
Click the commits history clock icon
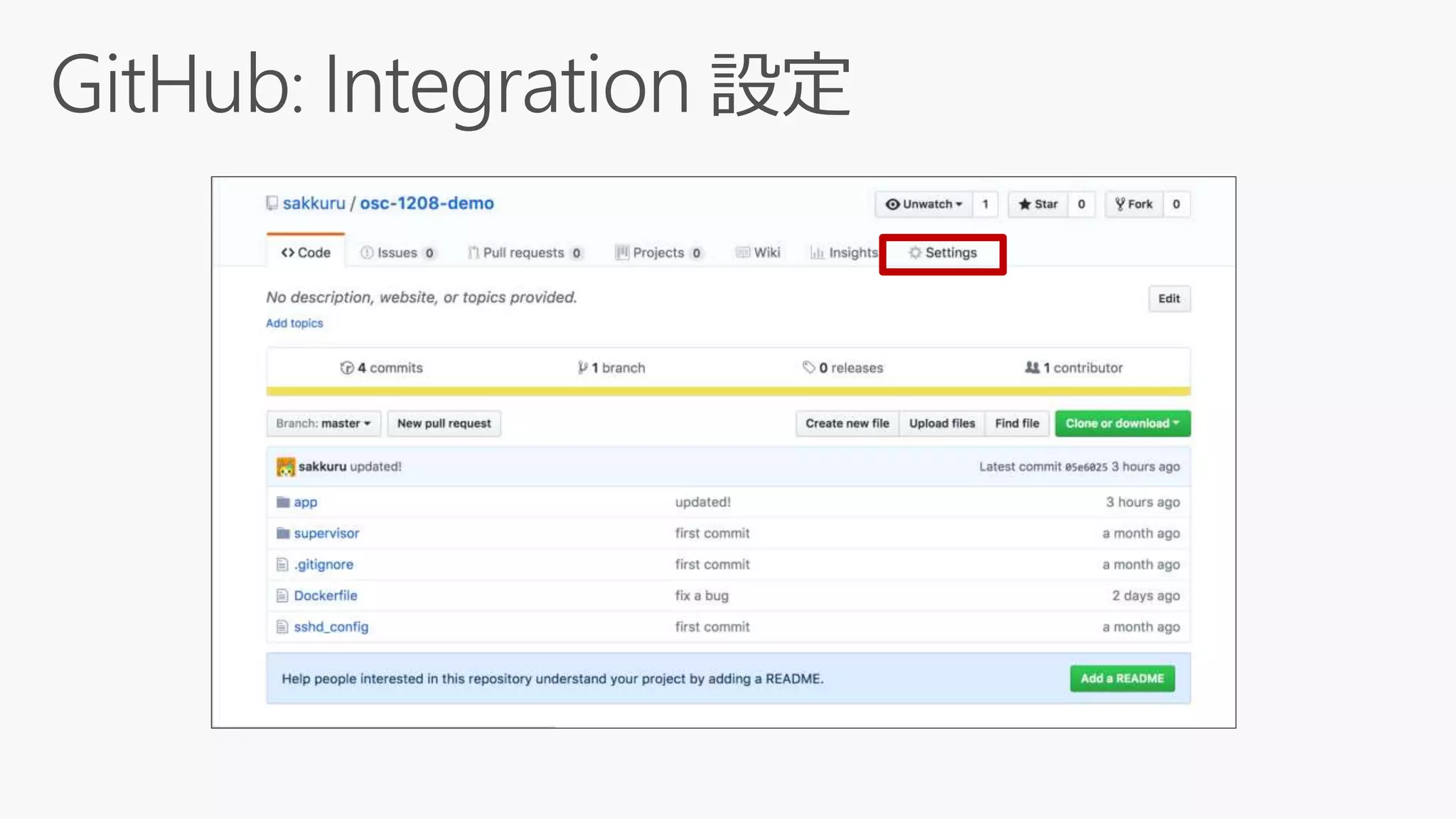(x=347, y=368)
